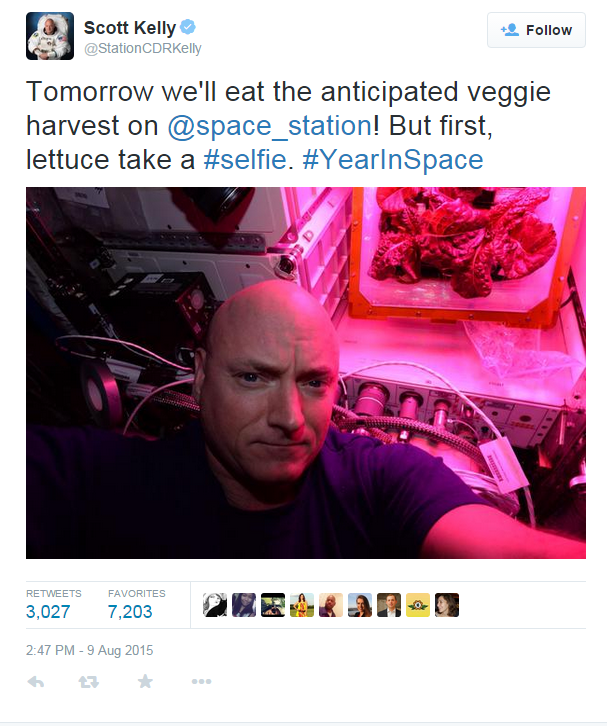View the 7,203 favorites list
The height and width of the screenshot is (726, 607).
click(x=136, y=605)
